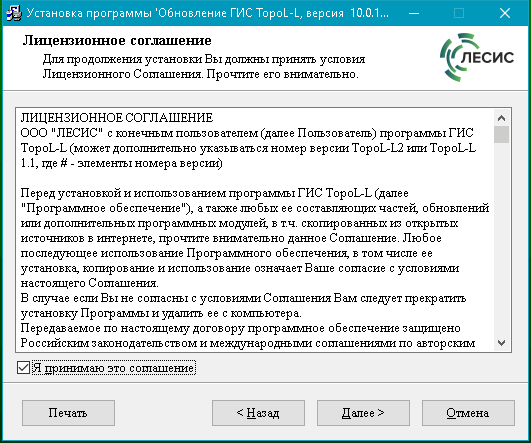Go back with the '< Назад' button
The height and width of the screenshot is (443, 531).
(258, 413)
